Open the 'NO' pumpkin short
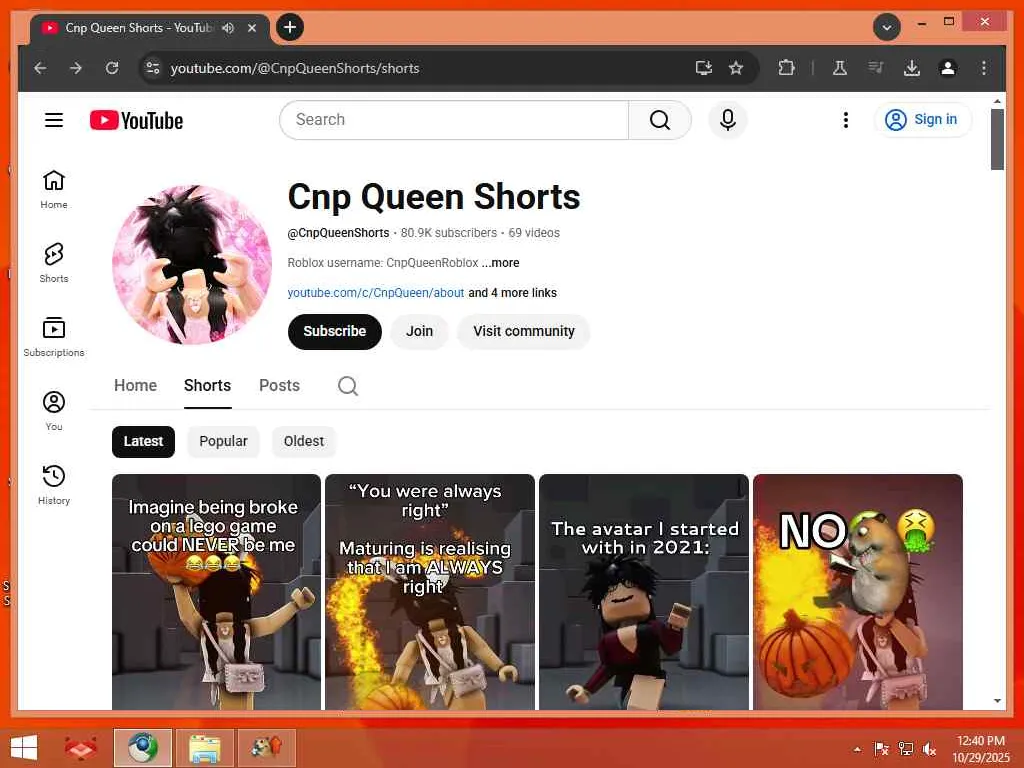The width and height of the screenshot is (1024, 768). pos(857,592)
